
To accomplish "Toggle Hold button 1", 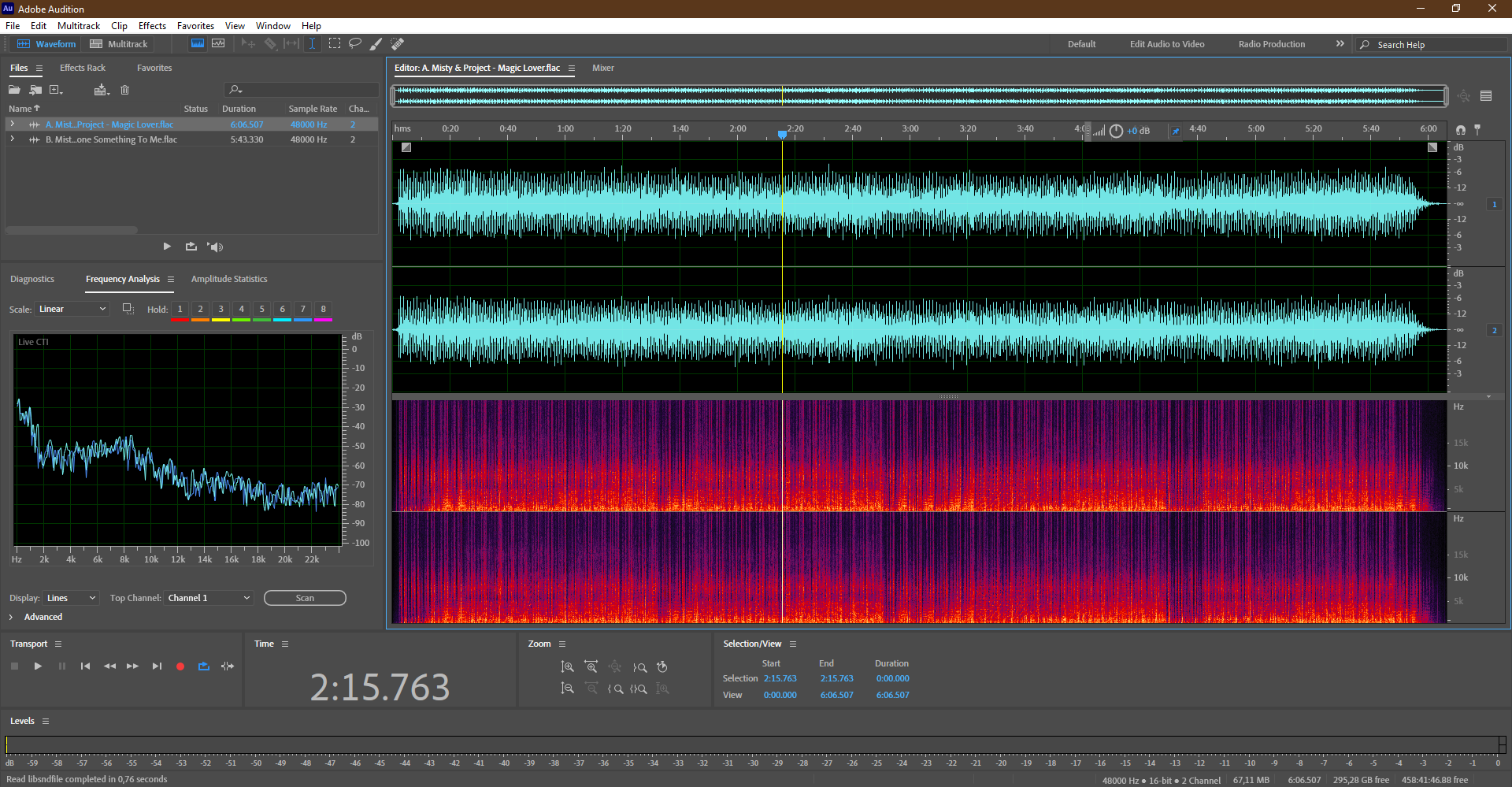I will 180,310.
